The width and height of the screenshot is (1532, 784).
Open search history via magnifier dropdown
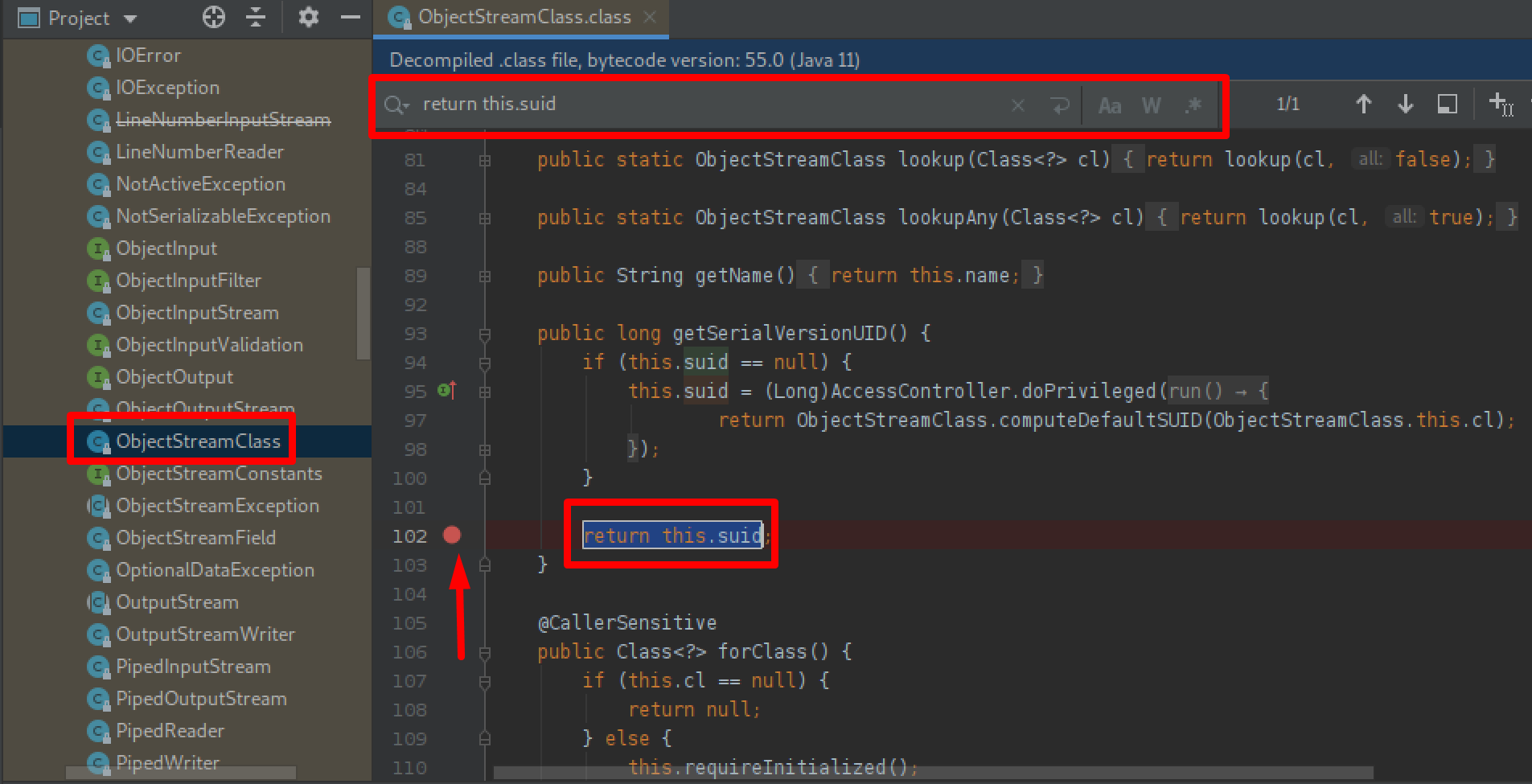(x=396, y=105)
